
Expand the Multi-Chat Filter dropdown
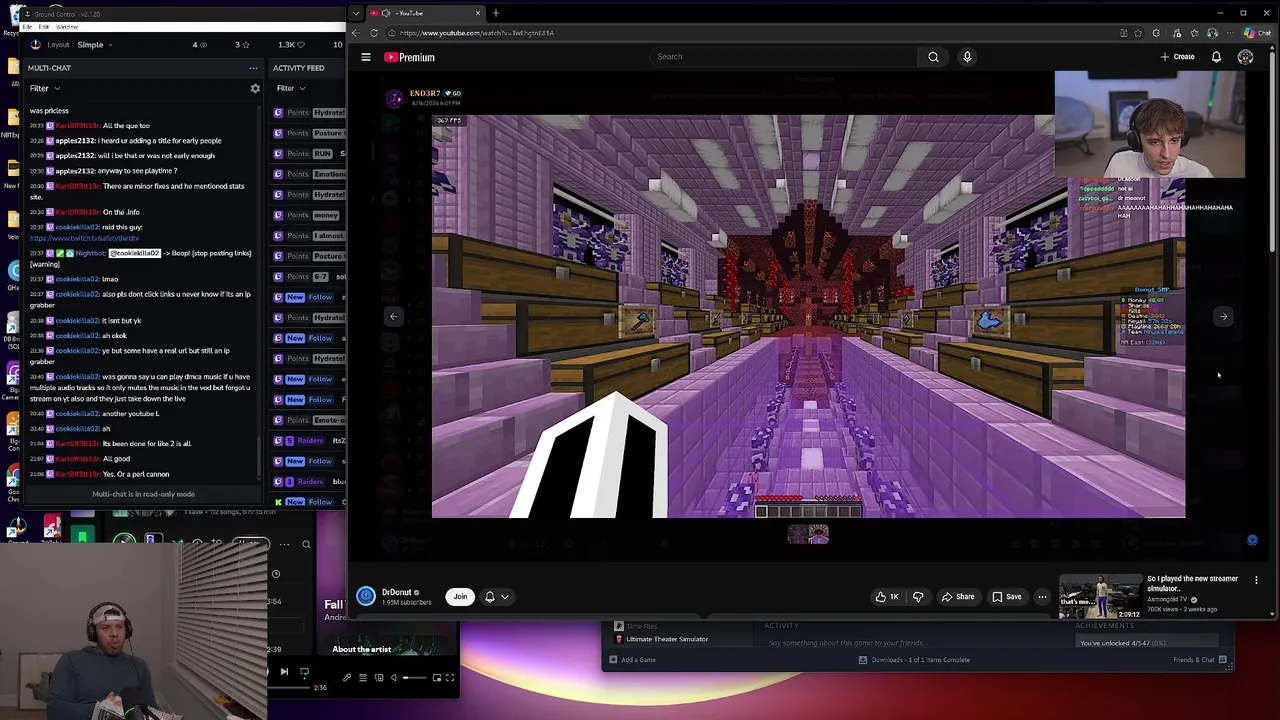coord(44,89)
